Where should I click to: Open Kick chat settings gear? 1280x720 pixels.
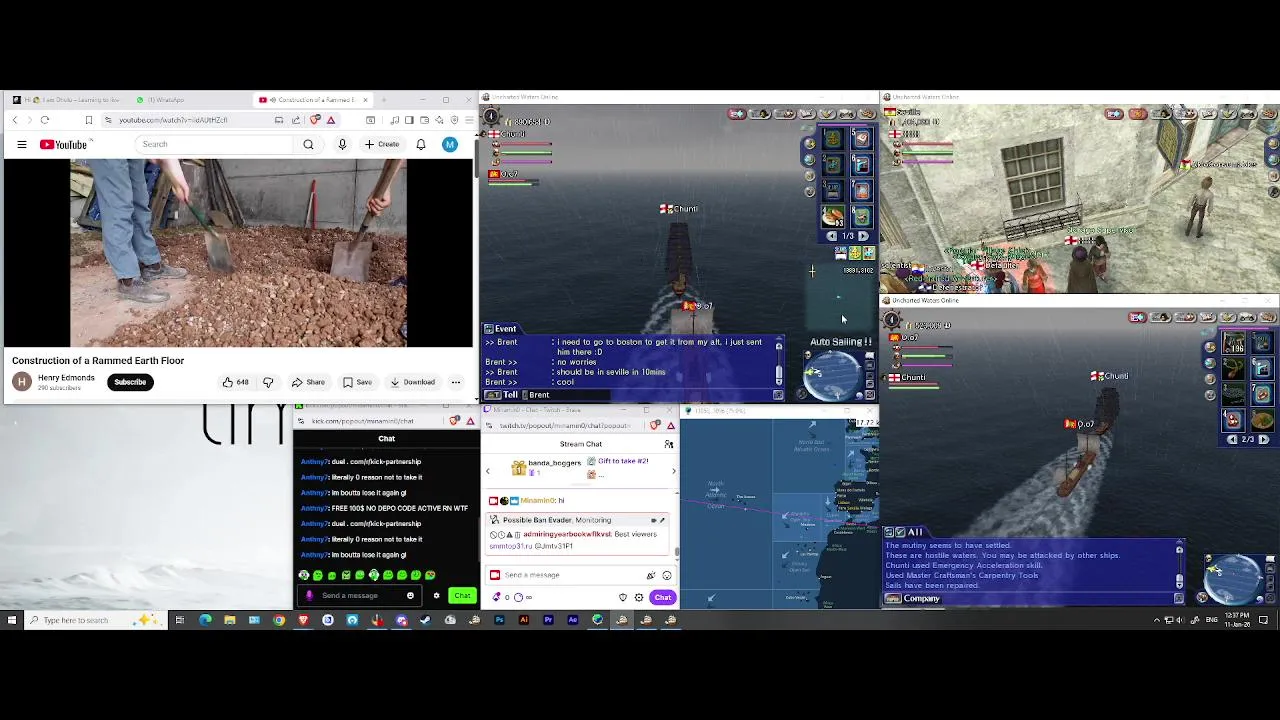(436, 596)
